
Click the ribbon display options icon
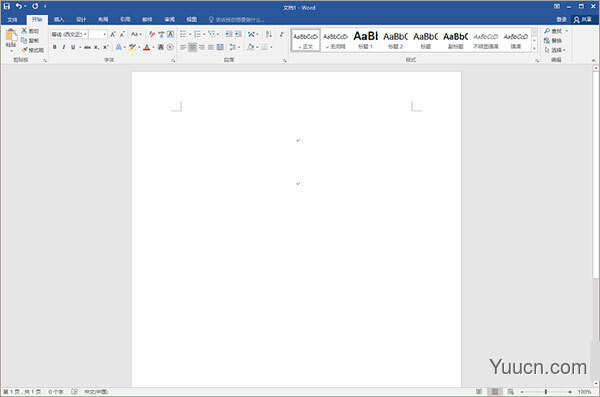(557, 7)
